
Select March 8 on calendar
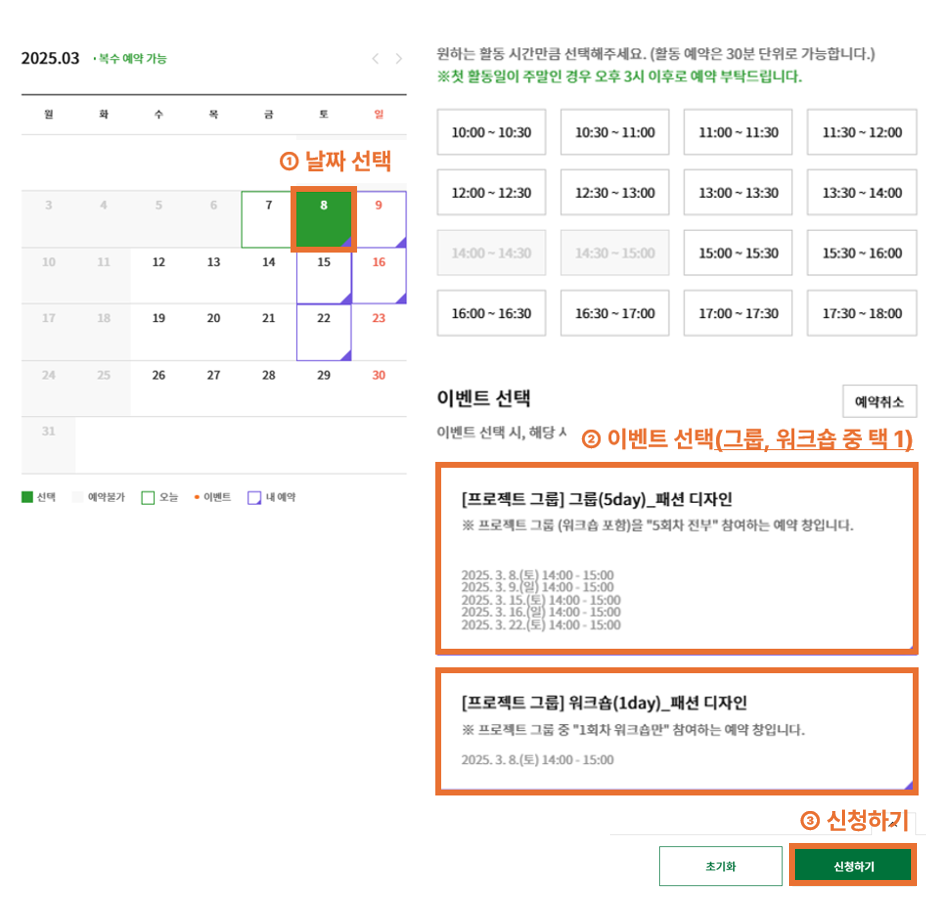tap(324, 219)
